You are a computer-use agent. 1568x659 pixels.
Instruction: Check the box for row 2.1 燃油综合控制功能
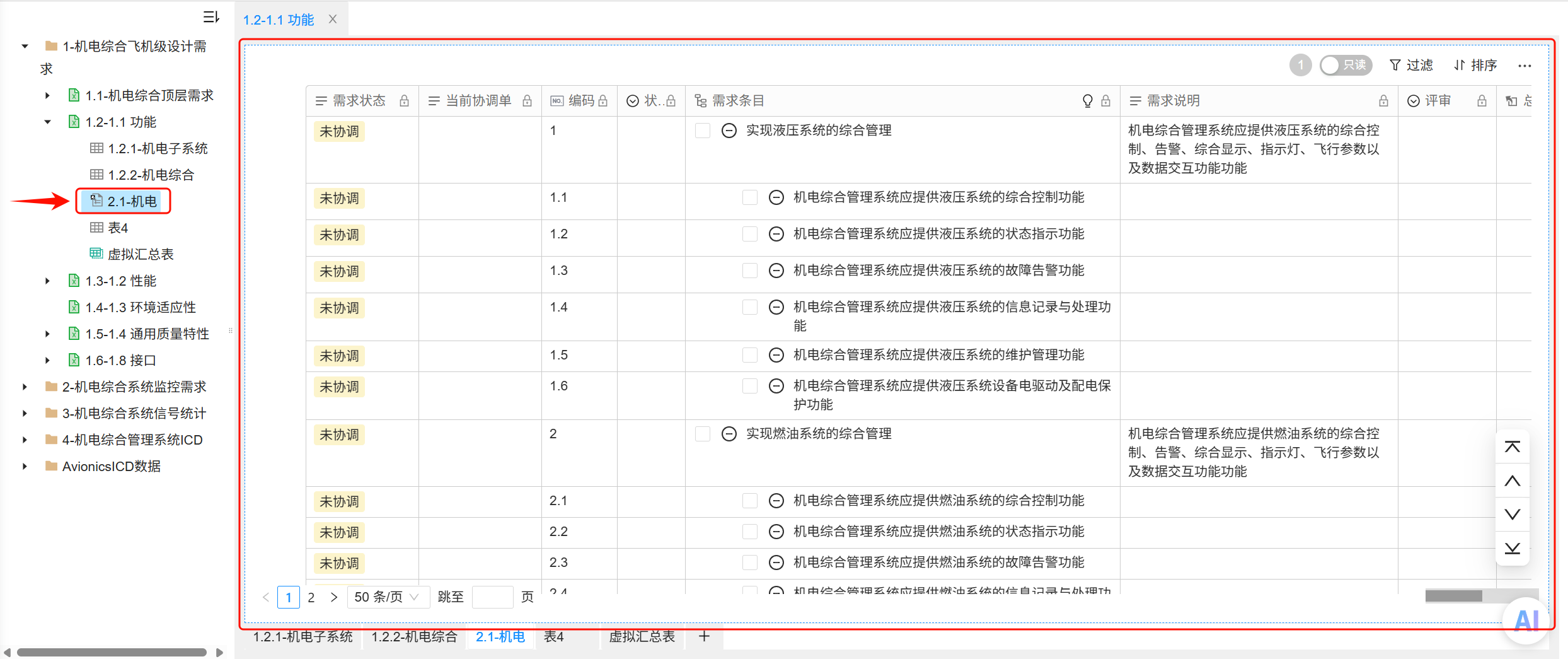[x=750, y=501]
